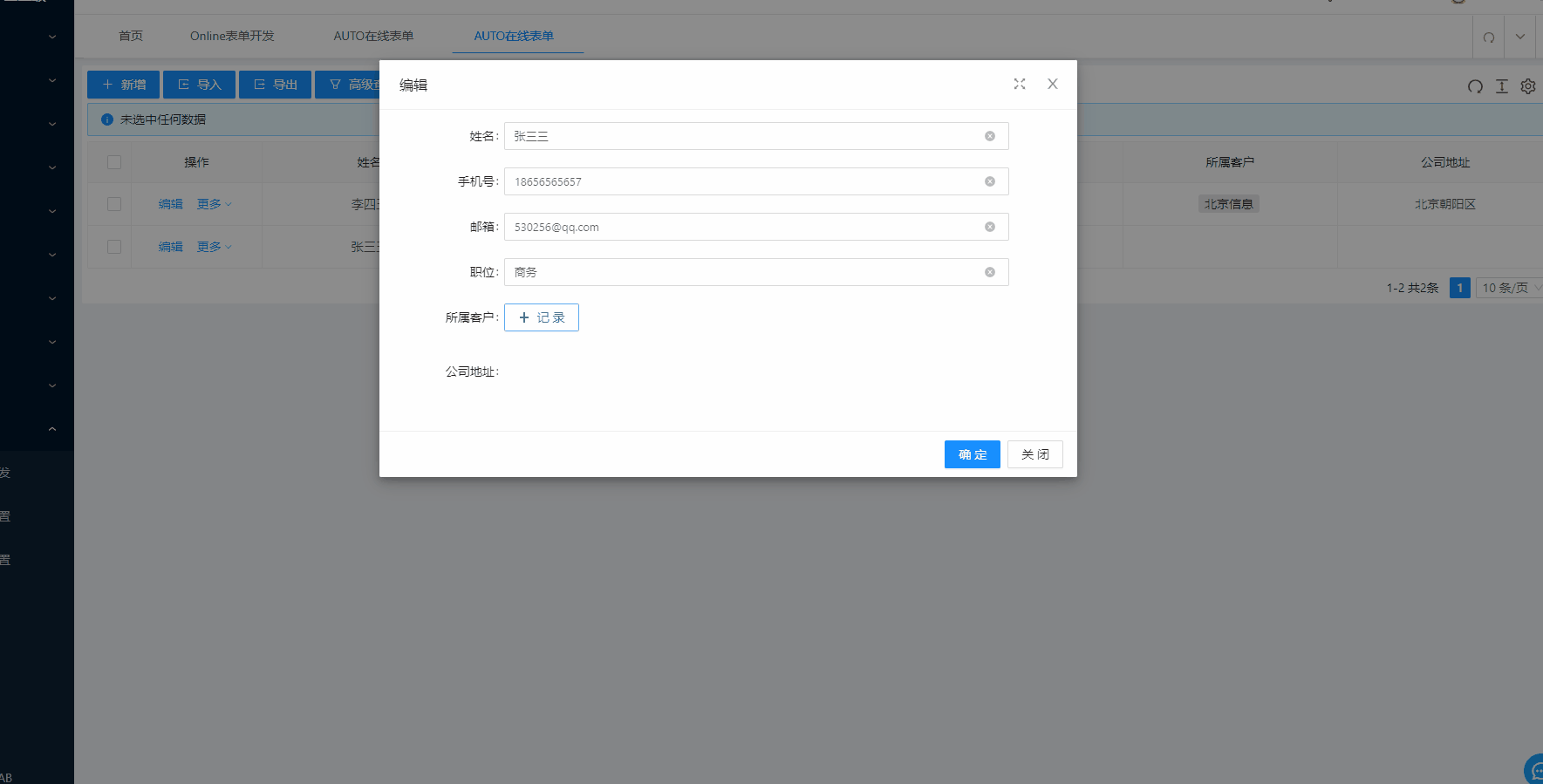
Task: Collapse the open sidebar menu with the up chevron
Action: tap(52, 429)
